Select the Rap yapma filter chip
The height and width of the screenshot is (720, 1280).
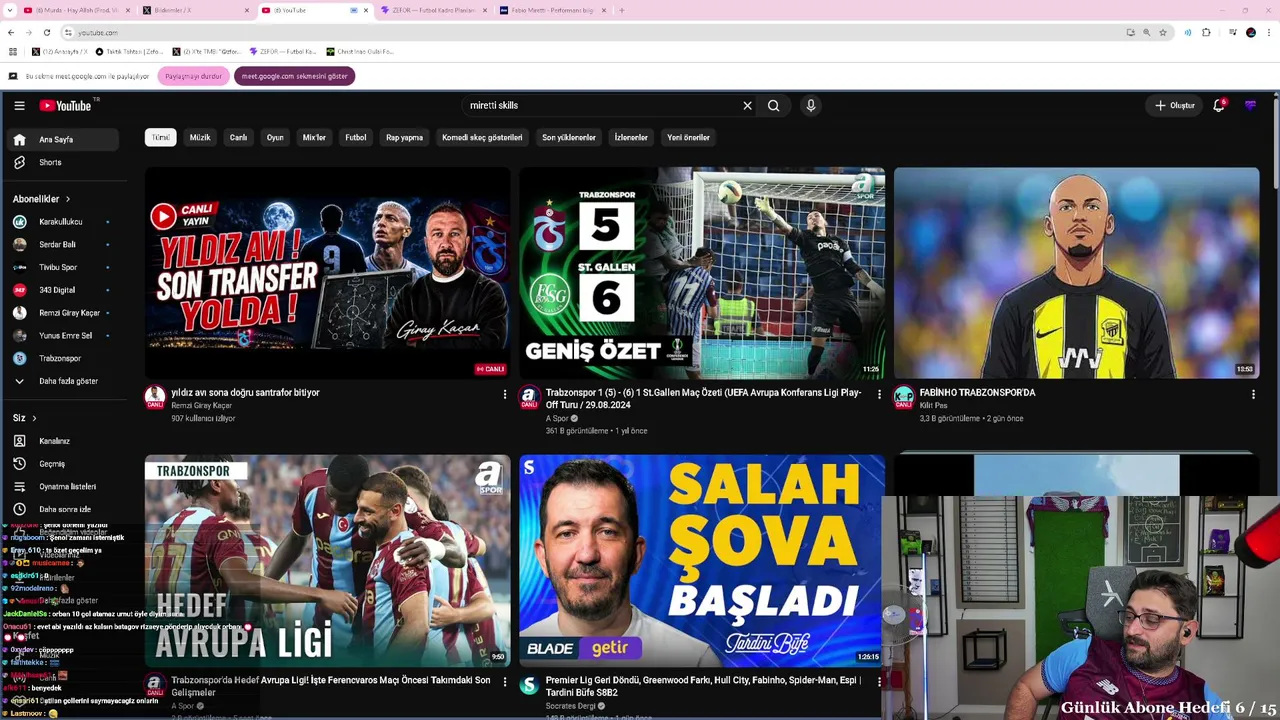(404, 137)
